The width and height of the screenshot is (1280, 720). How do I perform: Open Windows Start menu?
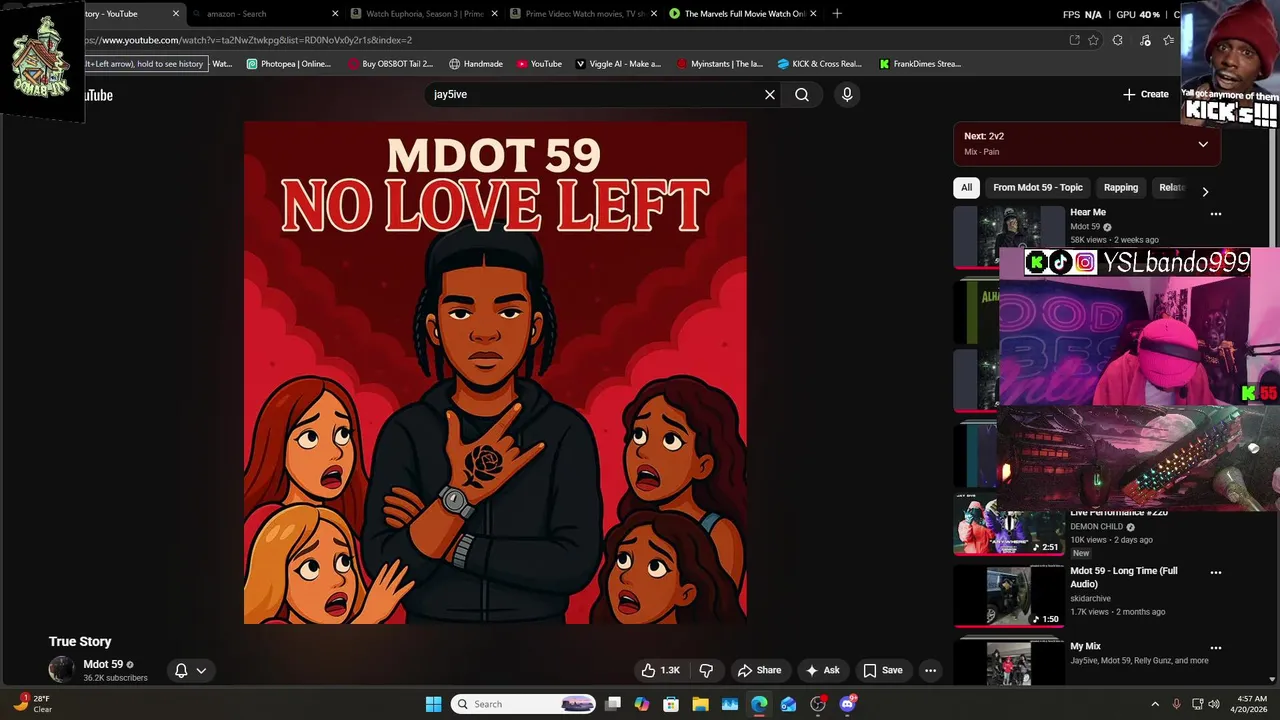point(433,704)
